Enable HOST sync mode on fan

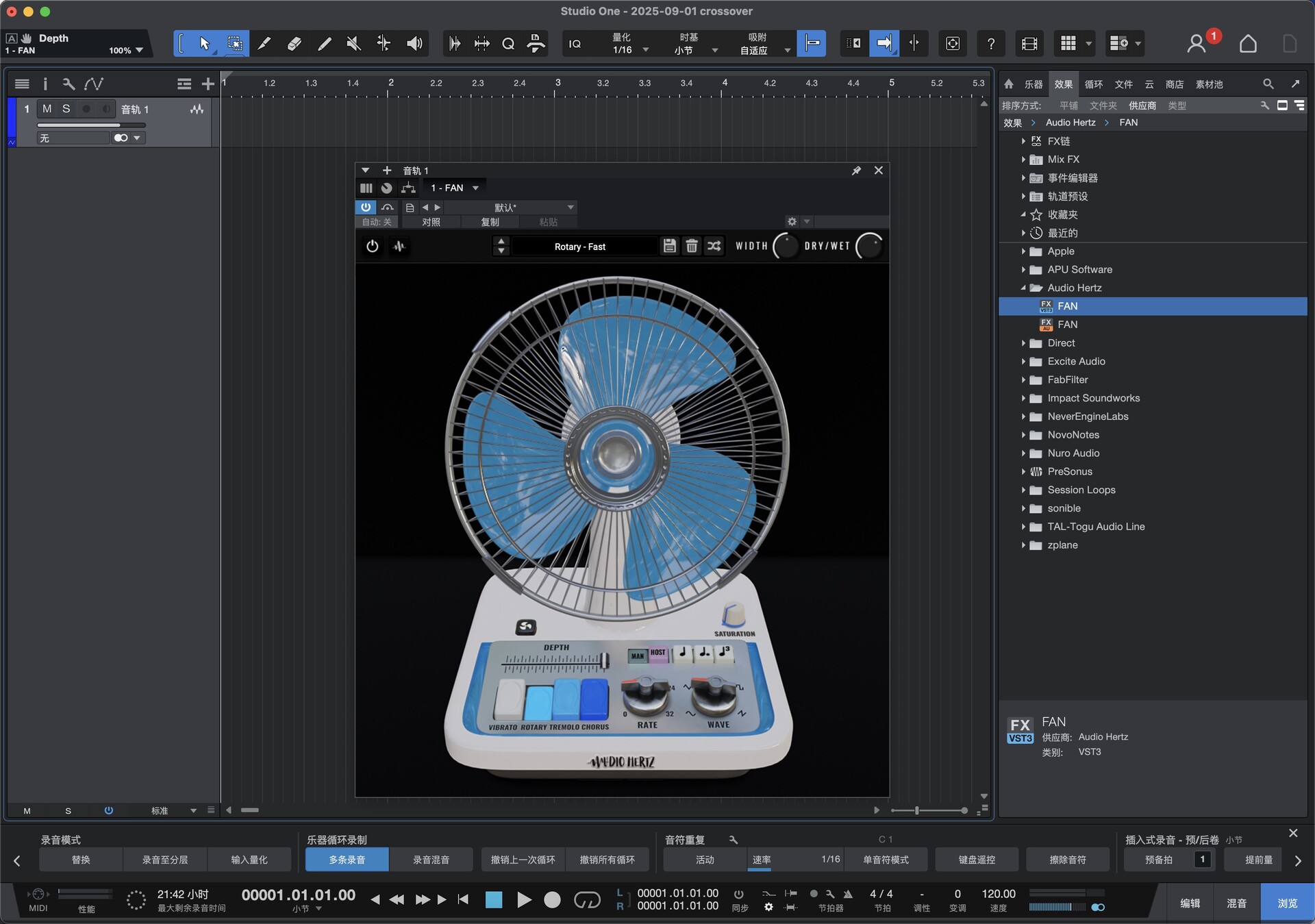pos(658,653)
